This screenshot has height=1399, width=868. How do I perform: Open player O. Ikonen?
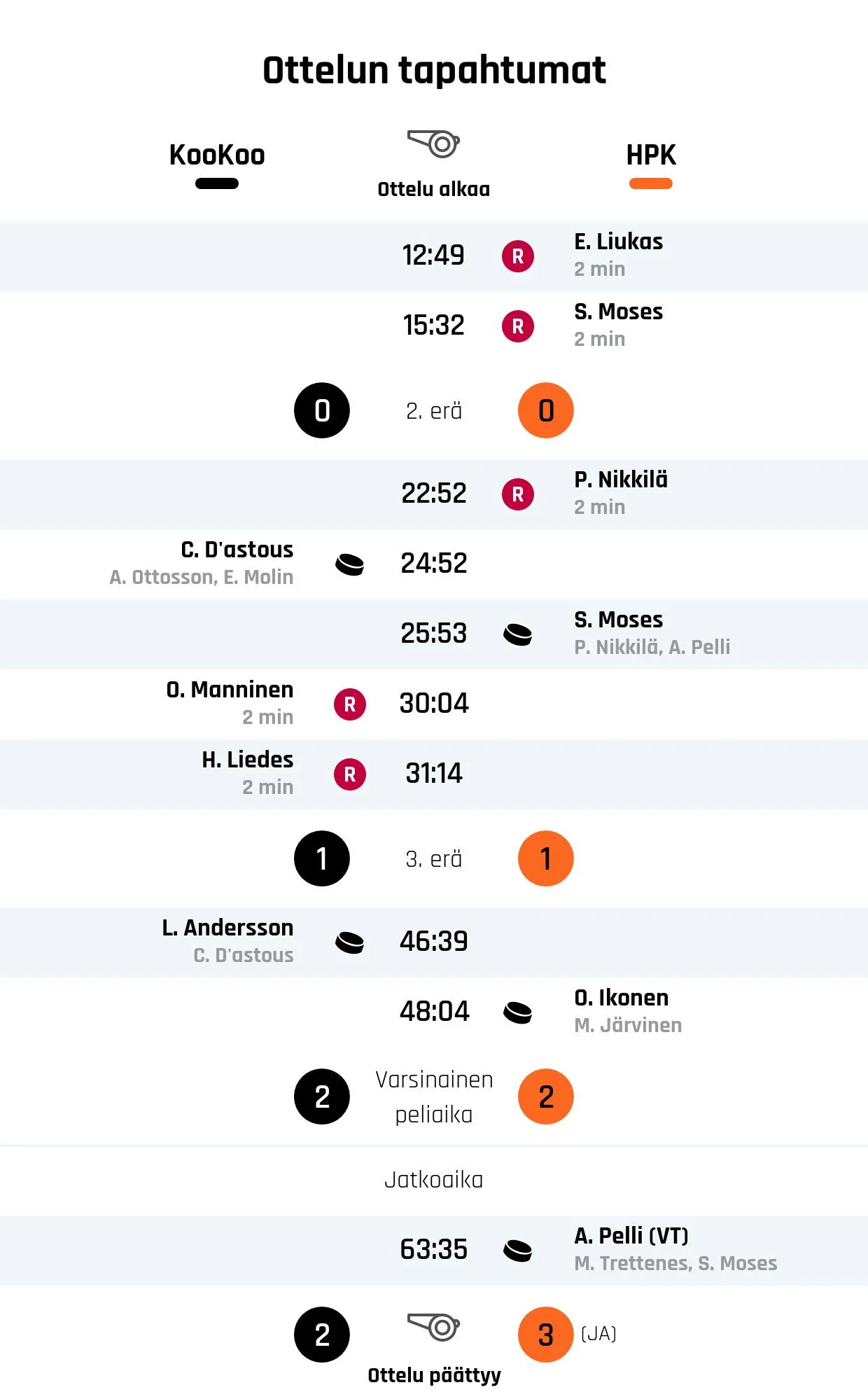coord(622,998)
